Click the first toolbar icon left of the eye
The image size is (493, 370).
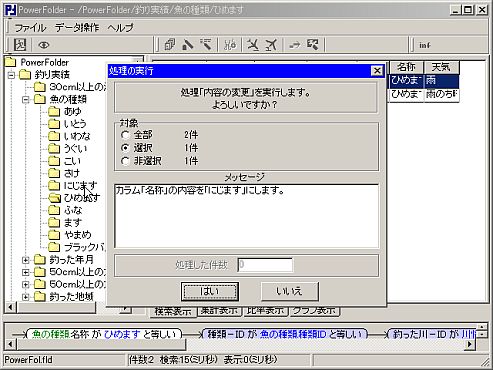(20, 45)
